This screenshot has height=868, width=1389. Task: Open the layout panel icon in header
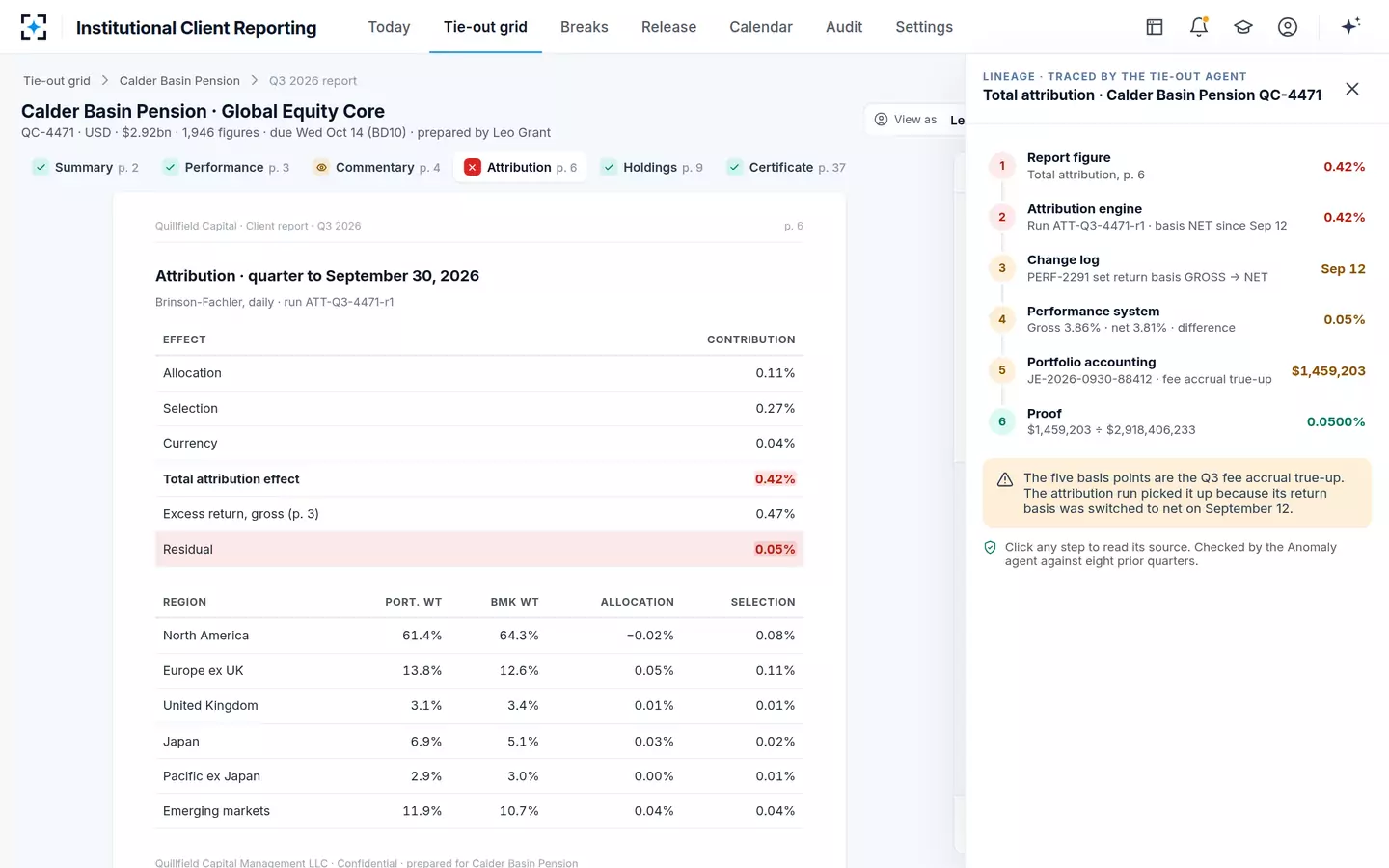coord(1155,27)
